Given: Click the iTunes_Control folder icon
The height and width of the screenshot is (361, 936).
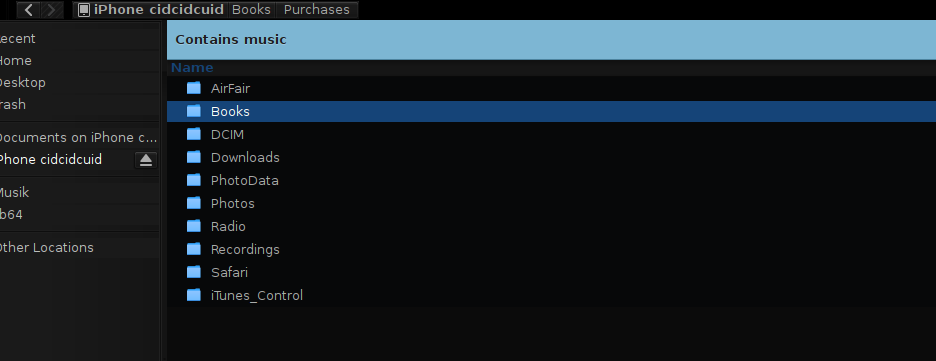Looking at the screenshot, I should point(193,295).
